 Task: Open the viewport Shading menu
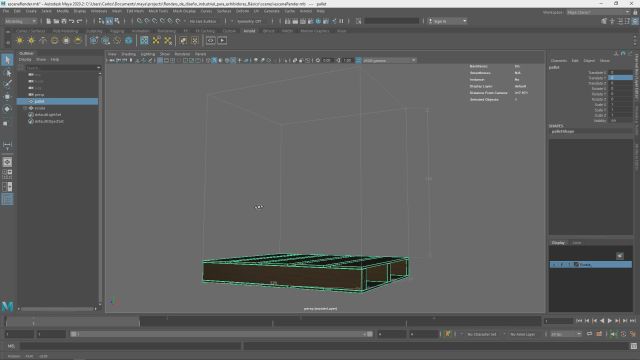129,54
